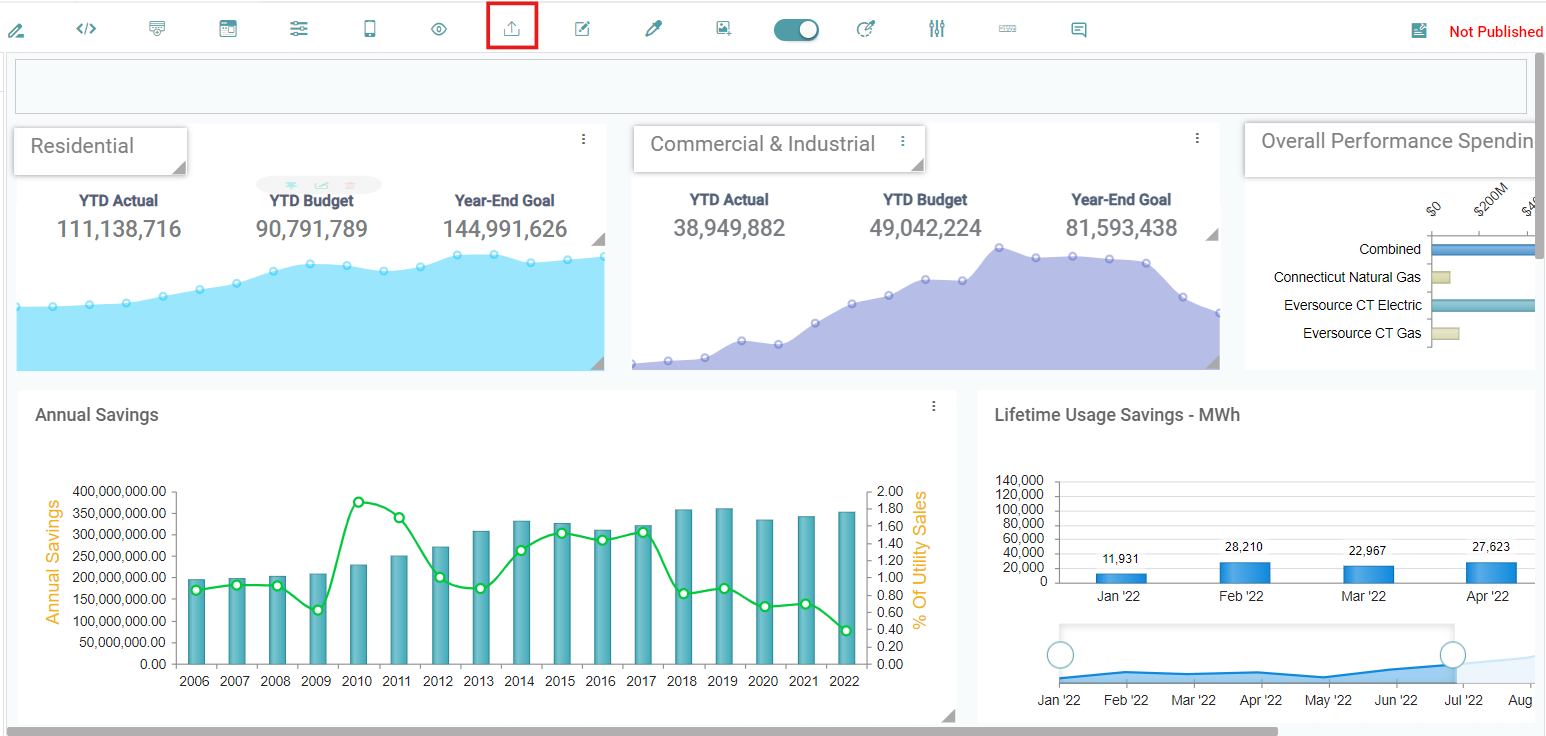Click the export/publish upload icon

(512, 28)
